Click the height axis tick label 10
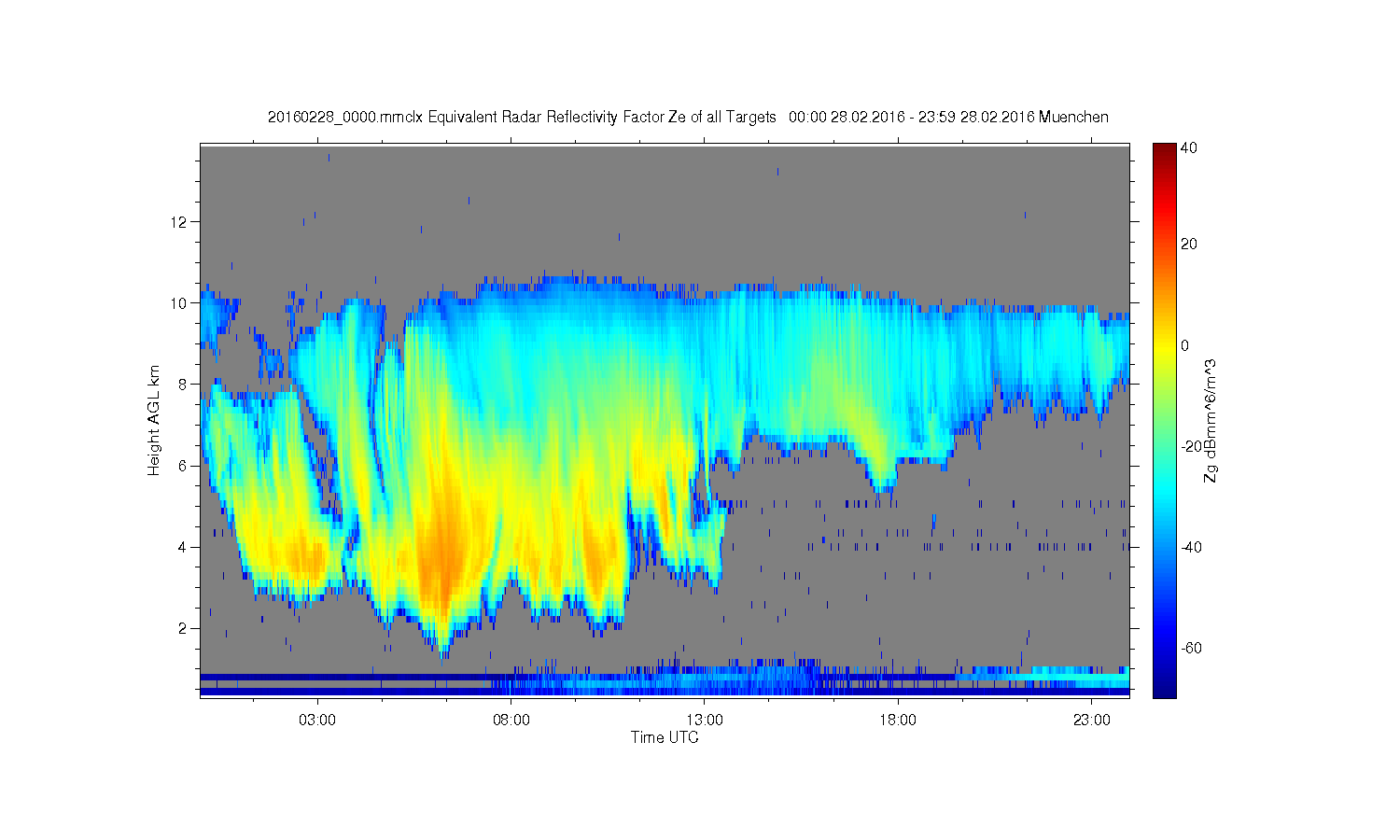Screen dimensions: 1400x840 coord(180,302)
